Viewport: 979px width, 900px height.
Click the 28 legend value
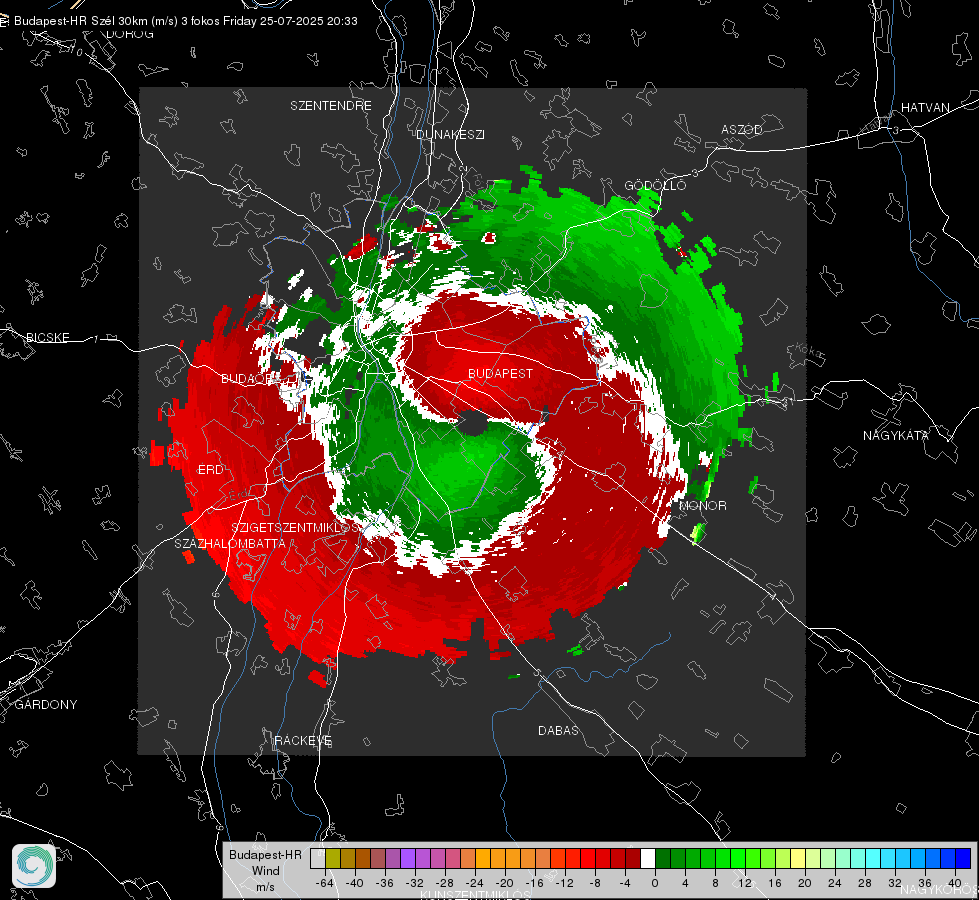(x=865, y=883)
